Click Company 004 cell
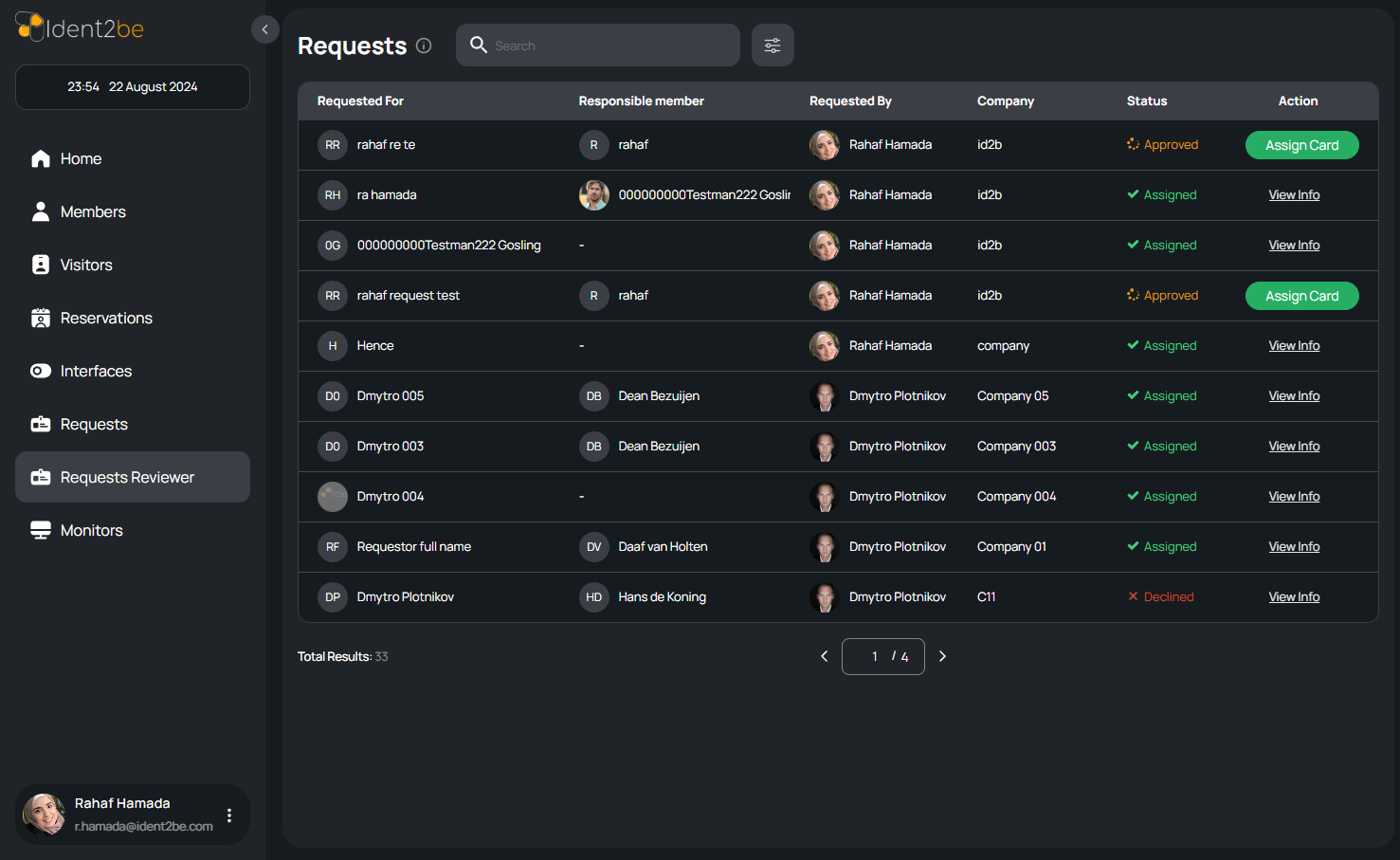Image resolution: width=1400 pixels, height=860 pixels. coord(1016,496)
